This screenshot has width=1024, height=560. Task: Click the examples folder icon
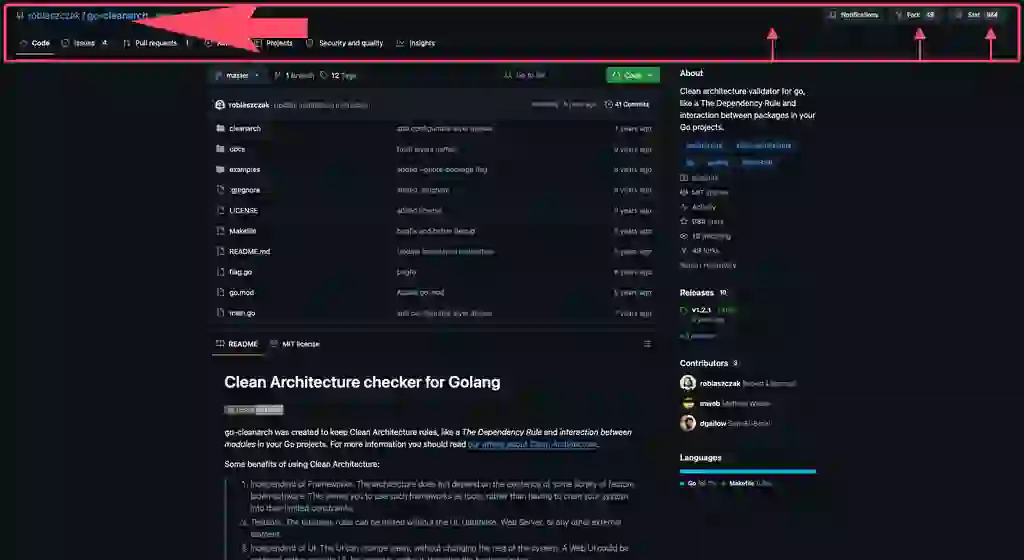tap(220, 170)
